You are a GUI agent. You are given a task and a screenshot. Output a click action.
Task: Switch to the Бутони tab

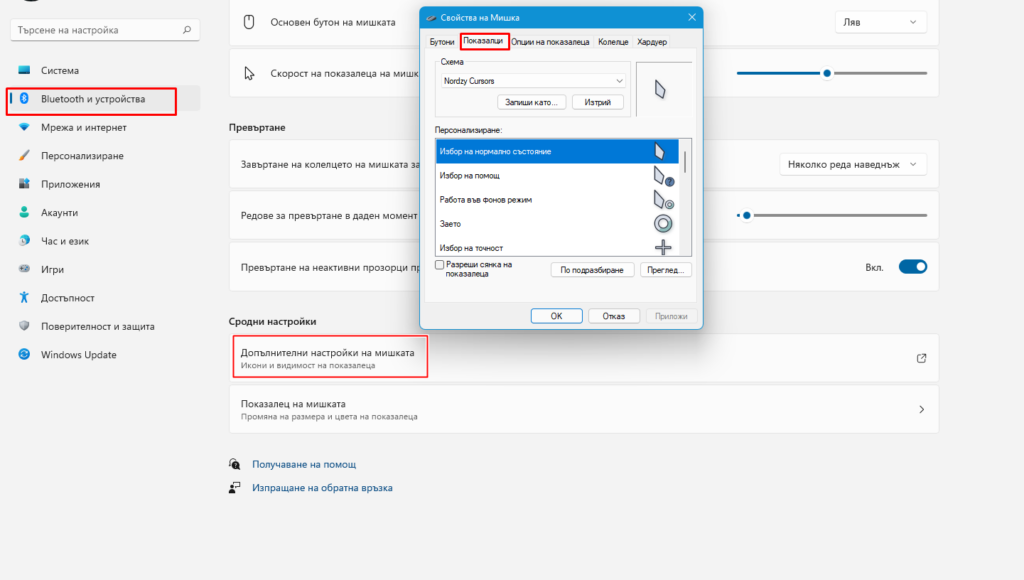pos(441,42)
